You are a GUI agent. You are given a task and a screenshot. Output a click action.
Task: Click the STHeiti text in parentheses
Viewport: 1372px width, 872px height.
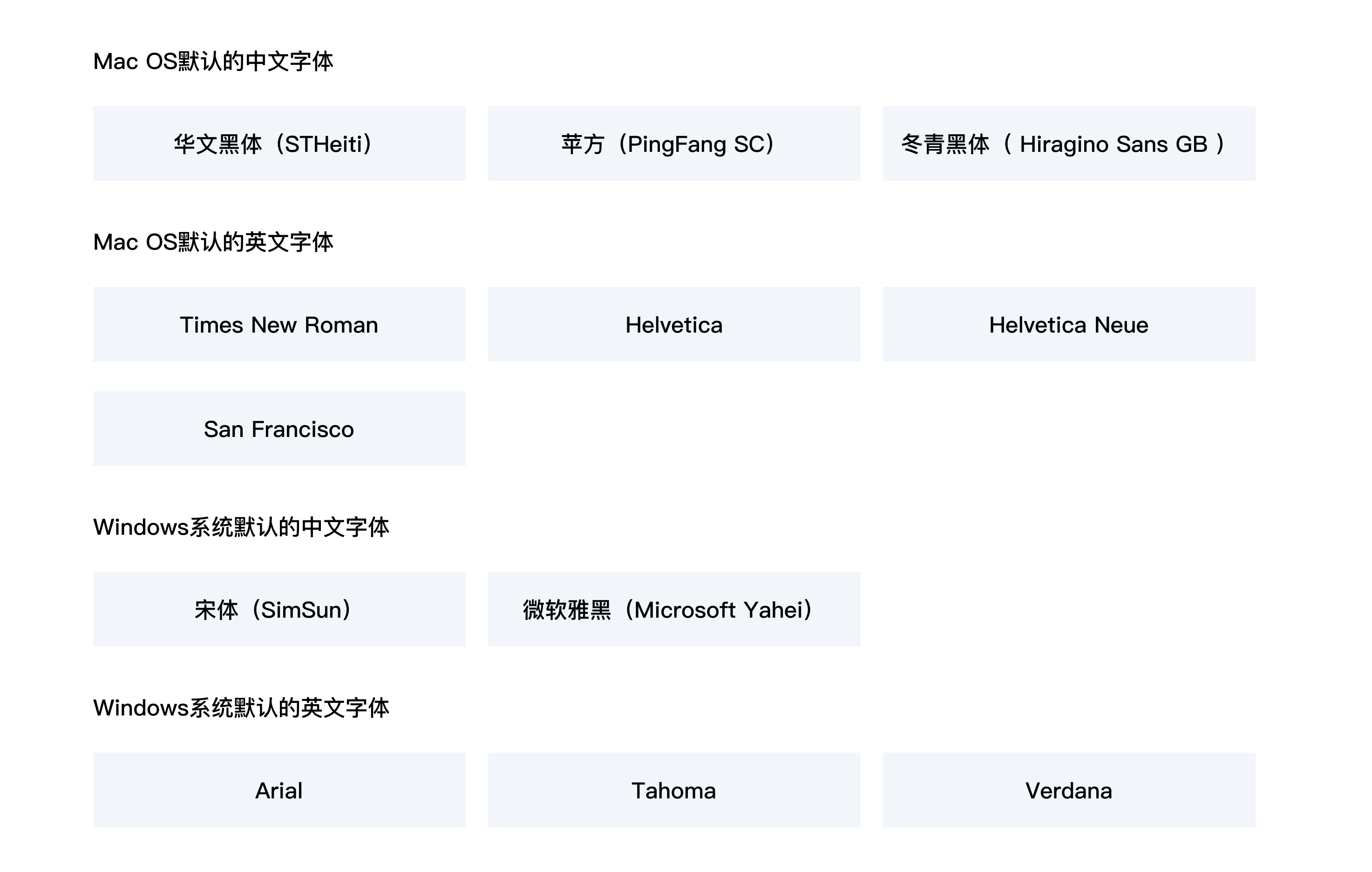tap(324, 144)
